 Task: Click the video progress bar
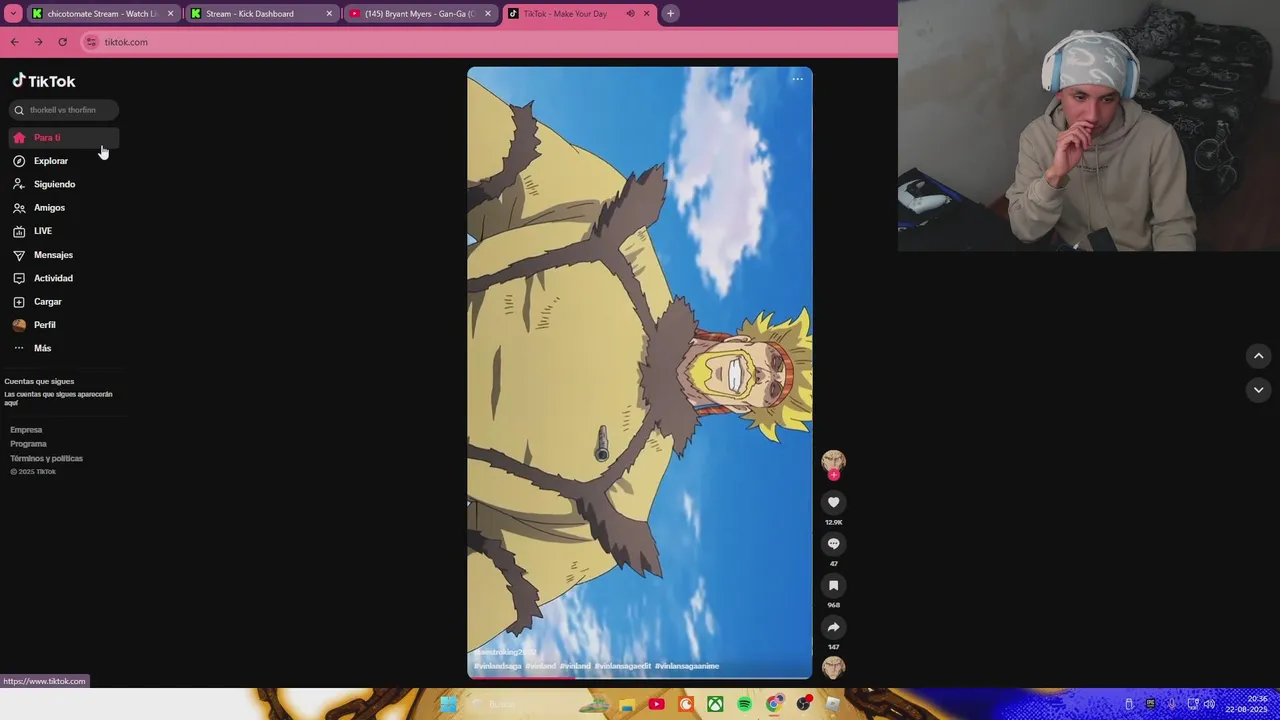point(640,678)
